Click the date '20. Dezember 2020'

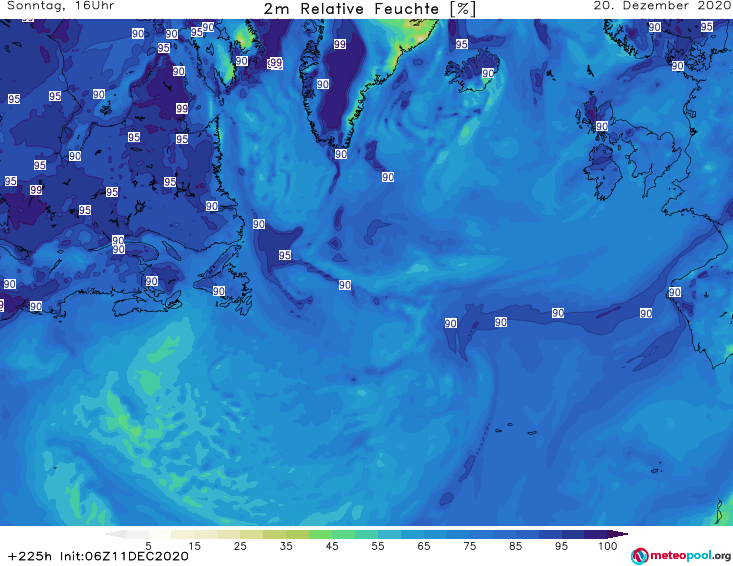tap(662, 6)
